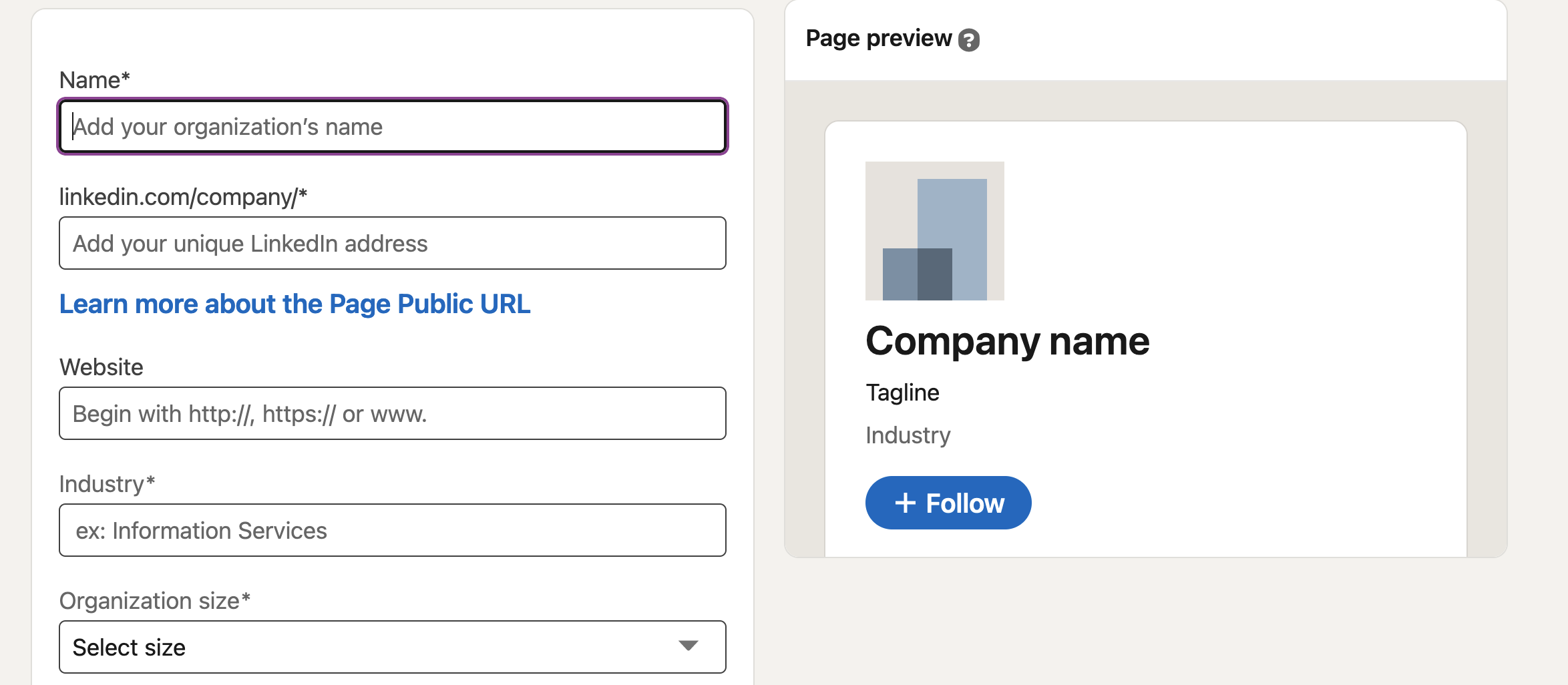Click the unique LinkedIn address field
This screenshot has width=1568, height=685.
[x=393, y=244]
